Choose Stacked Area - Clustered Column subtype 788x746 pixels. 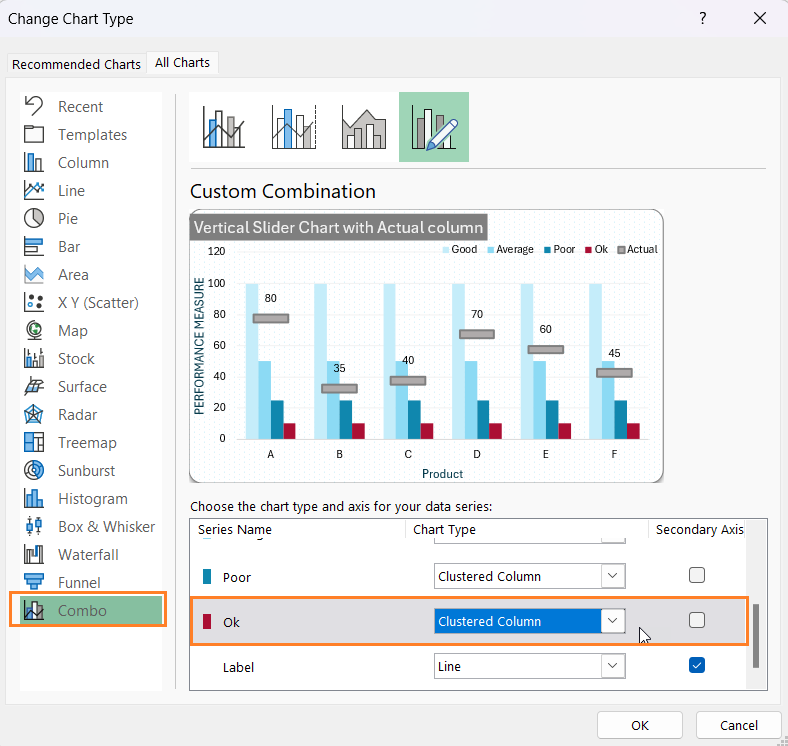[x=364, y=127]
